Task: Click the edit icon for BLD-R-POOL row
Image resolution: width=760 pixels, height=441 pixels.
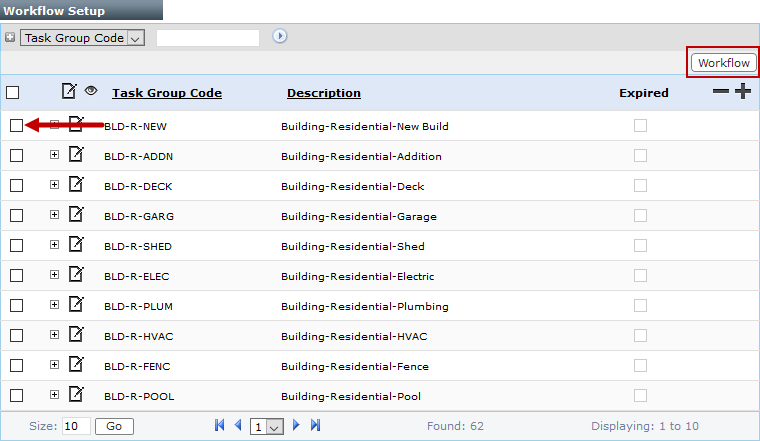Action: pos(76,395)
